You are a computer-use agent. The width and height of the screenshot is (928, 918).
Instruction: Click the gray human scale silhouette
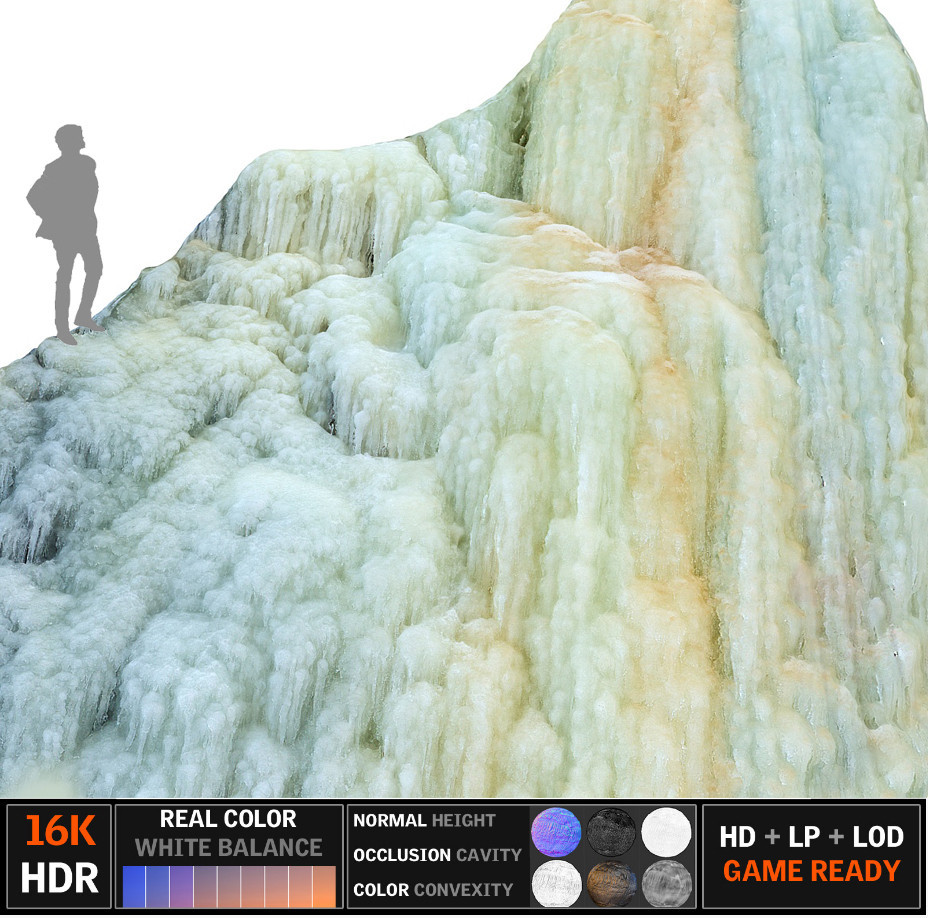pos(65,234)
